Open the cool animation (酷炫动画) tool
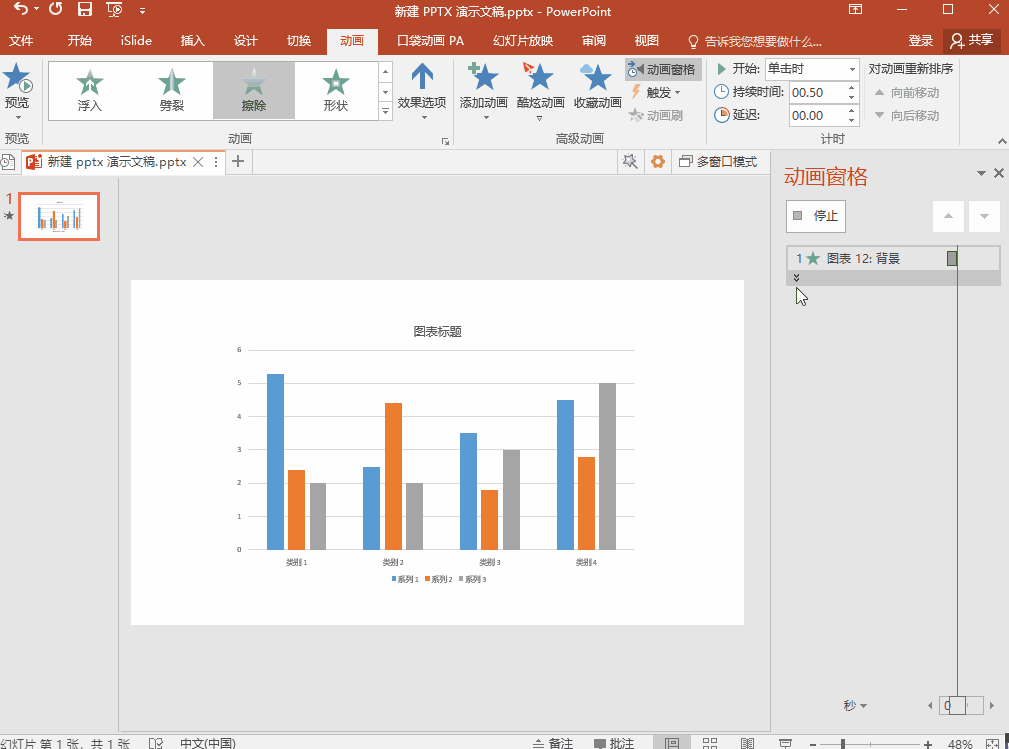Viewport: 1009px width, 749px height. coord(540,78)
